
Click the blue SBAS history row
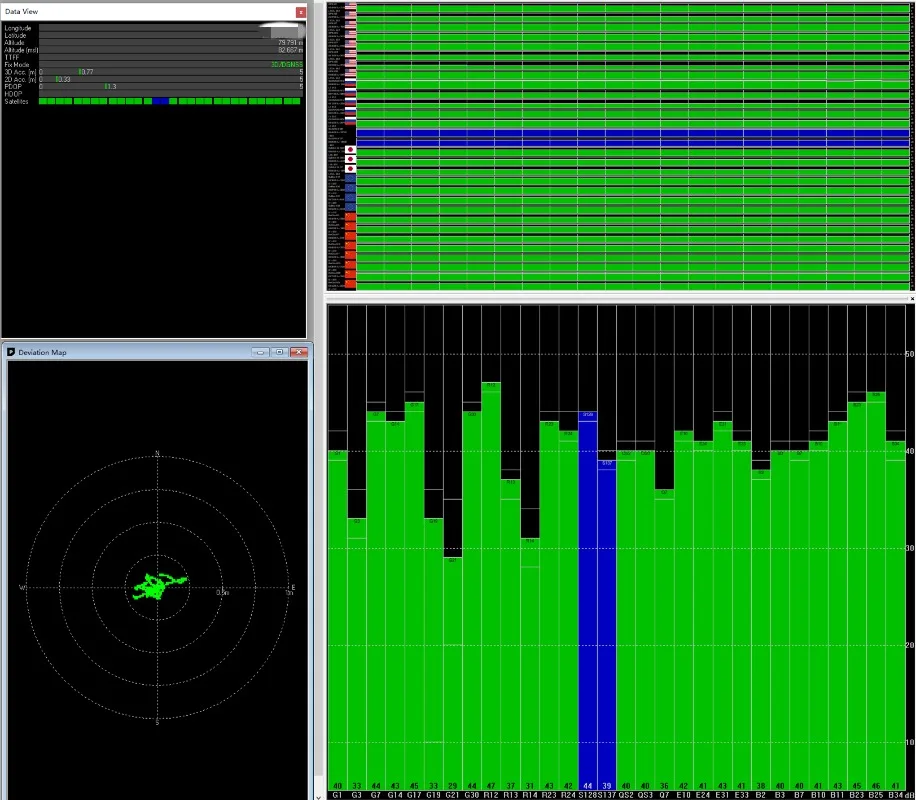[x=630, y=133]
